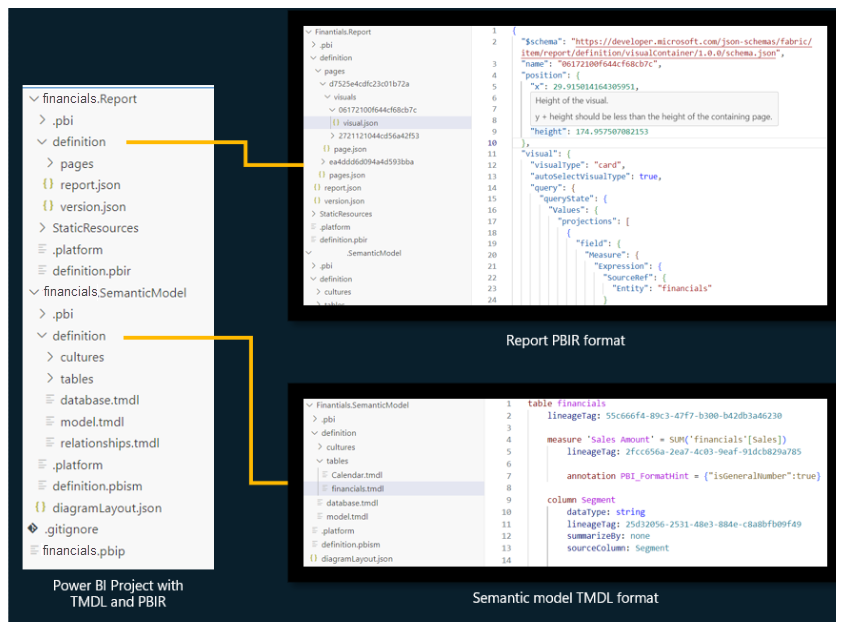Expand the StaticResources folder in the left tree
This screenshot has height=630, width=844.
42,228
